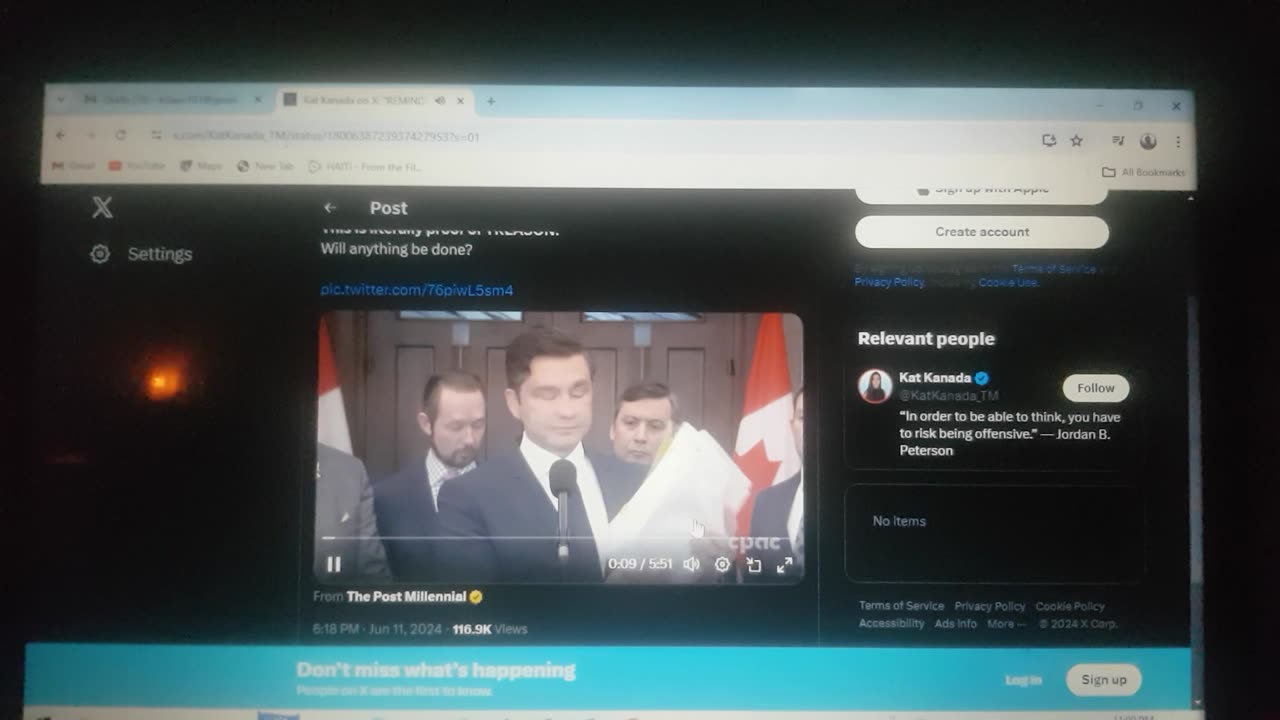This screenshot has width=1280, height=720.
Task: Open Settings via the gear icon
Action: pos(100,254)
